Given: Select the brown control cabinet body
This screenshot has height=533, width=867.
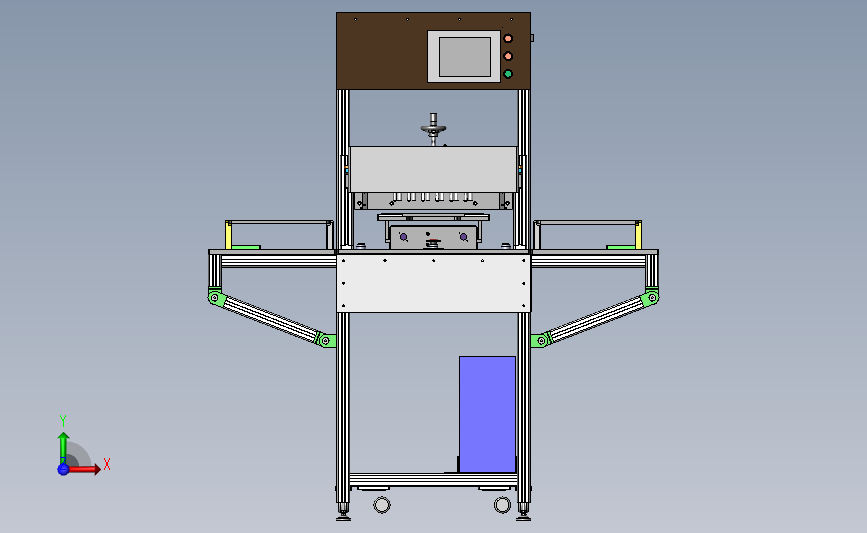Looking at the screenshot, I should click(x=382, y=51).
